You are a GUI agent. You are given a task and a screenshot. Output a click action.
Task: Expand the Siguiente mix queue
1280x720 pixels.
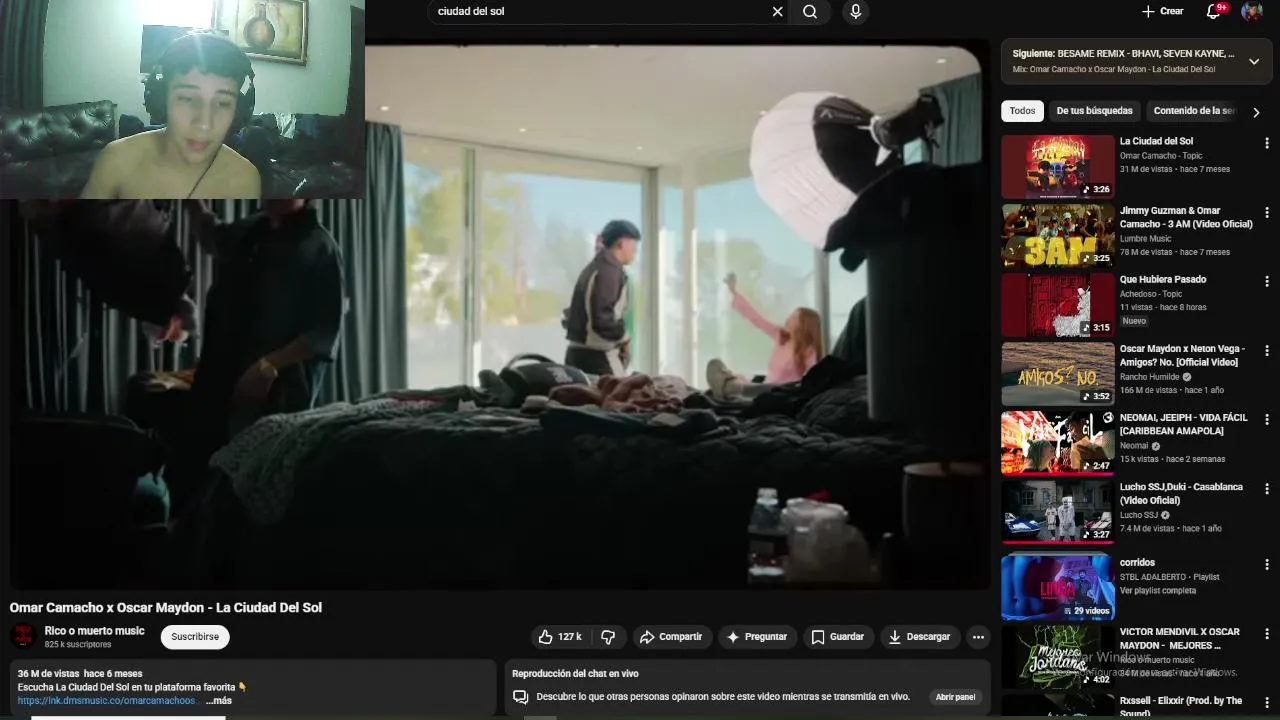(1254, 62)
